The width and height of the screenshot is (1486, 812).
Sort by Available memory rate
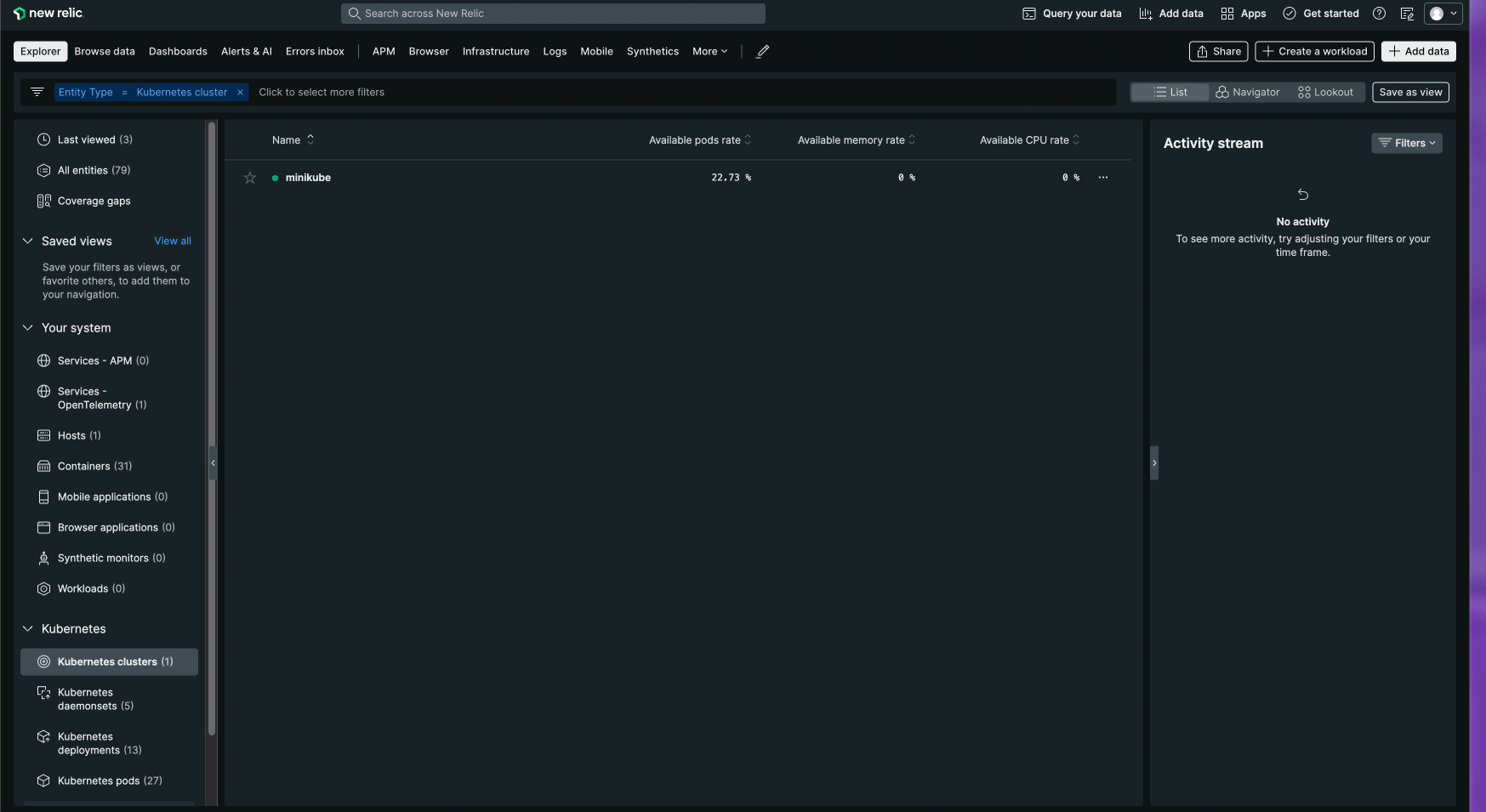[857, 139]
